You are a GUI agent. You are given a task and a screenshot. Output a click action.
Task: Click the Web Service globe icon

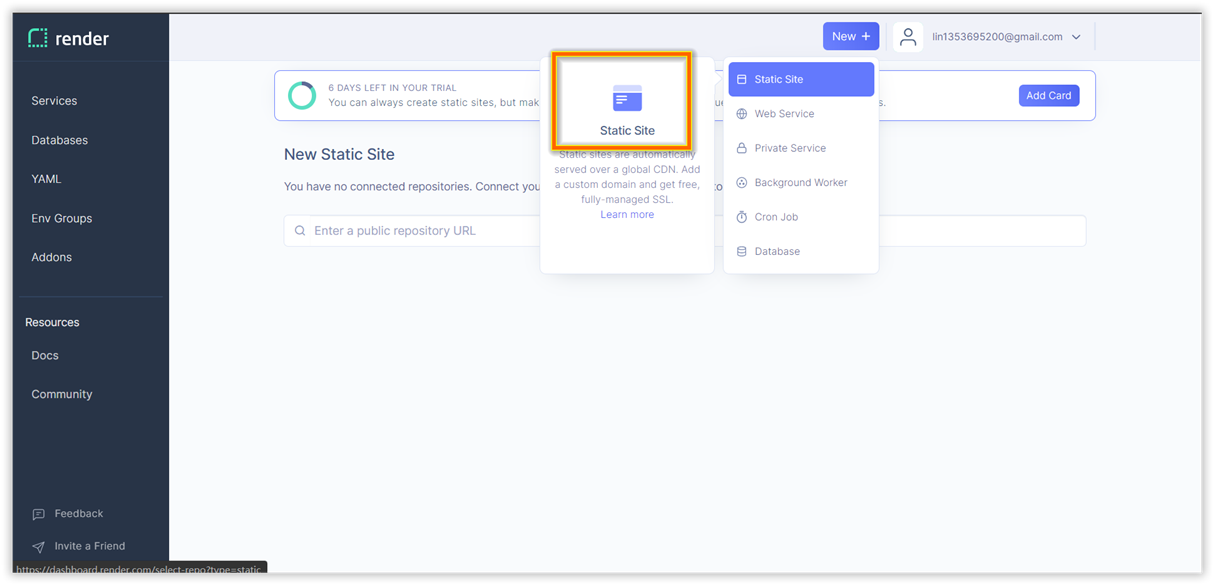click(x=742, y=114)
